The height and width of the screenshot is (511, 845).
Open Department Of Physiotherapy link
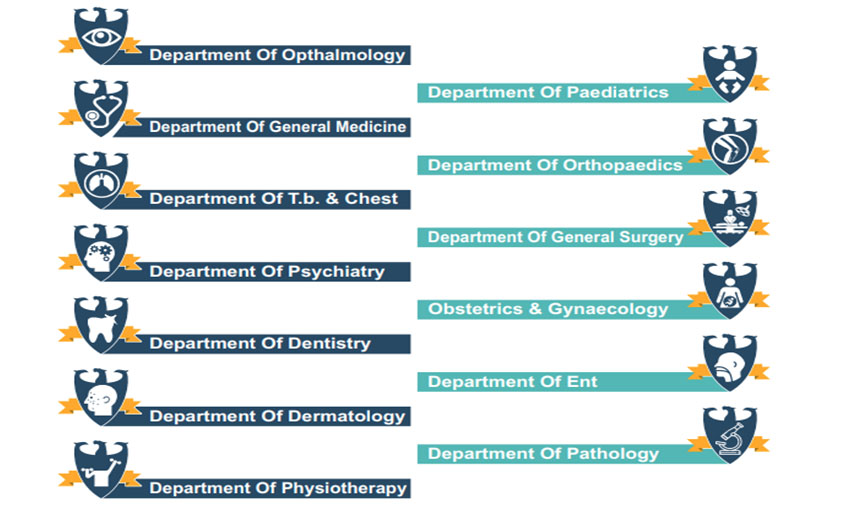[278, 488]
